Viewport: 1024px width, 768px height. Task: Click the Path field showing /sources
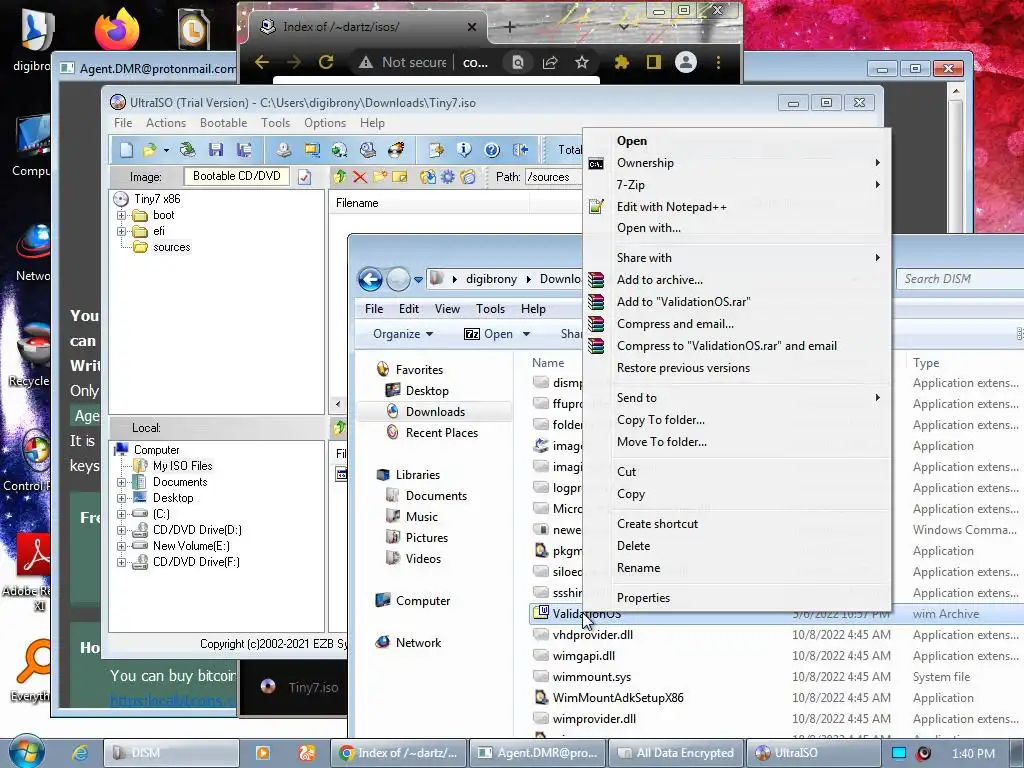coord(554,177)
